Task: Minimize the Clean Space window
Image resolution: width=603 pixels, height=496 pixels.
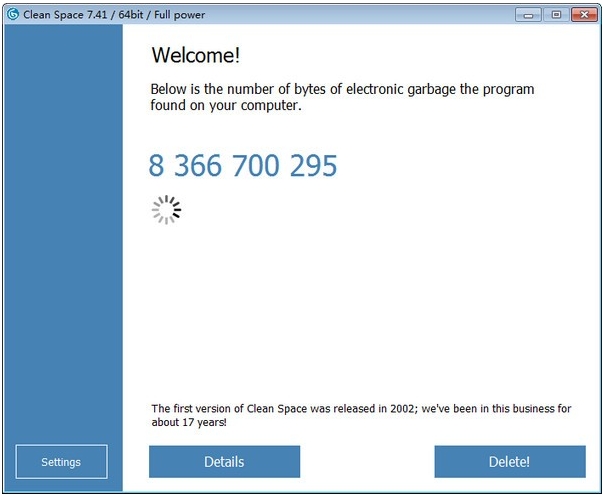Action: click(528, 15)
